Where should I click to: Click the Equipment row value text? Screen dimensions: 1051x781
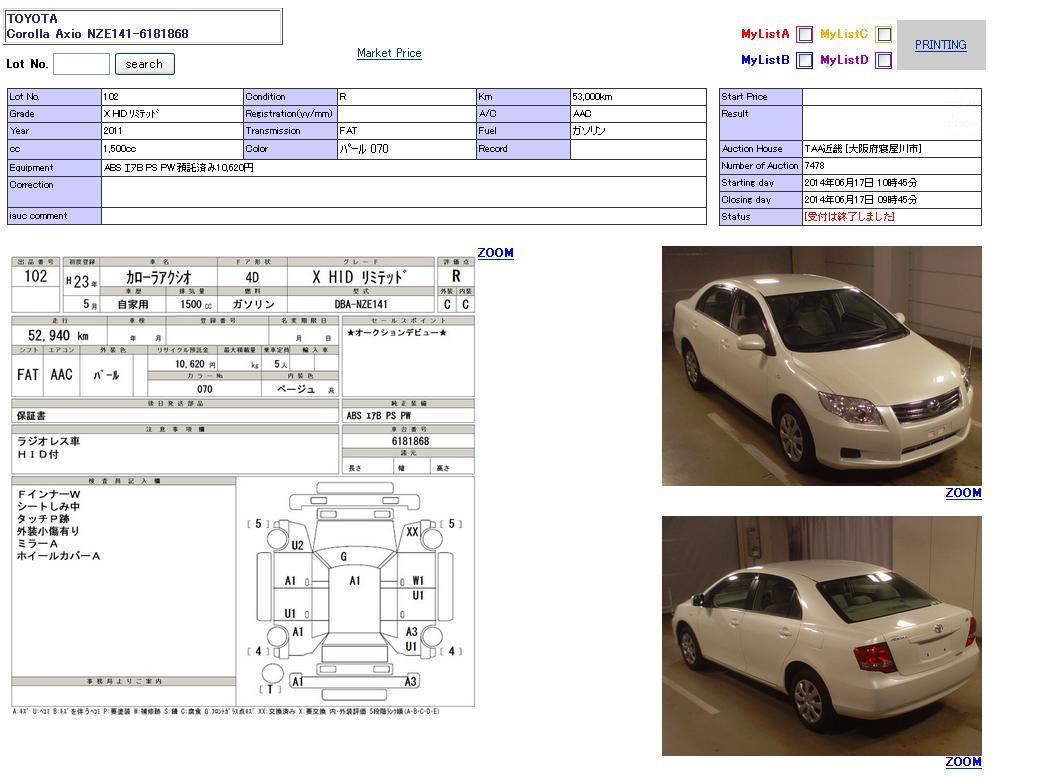coord(179,168)
